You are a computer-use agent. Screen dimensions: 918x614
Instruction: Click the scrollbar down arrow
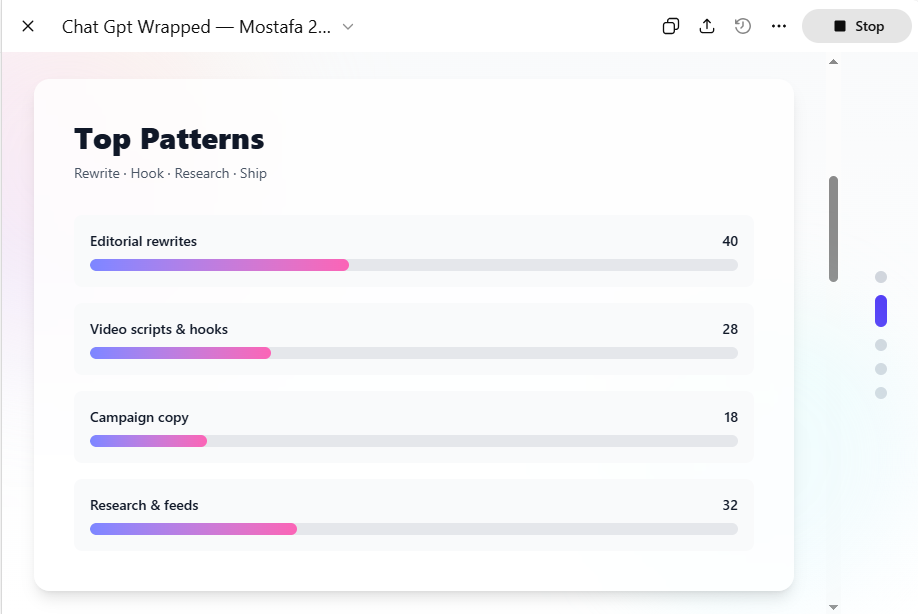tap(833, 606)
